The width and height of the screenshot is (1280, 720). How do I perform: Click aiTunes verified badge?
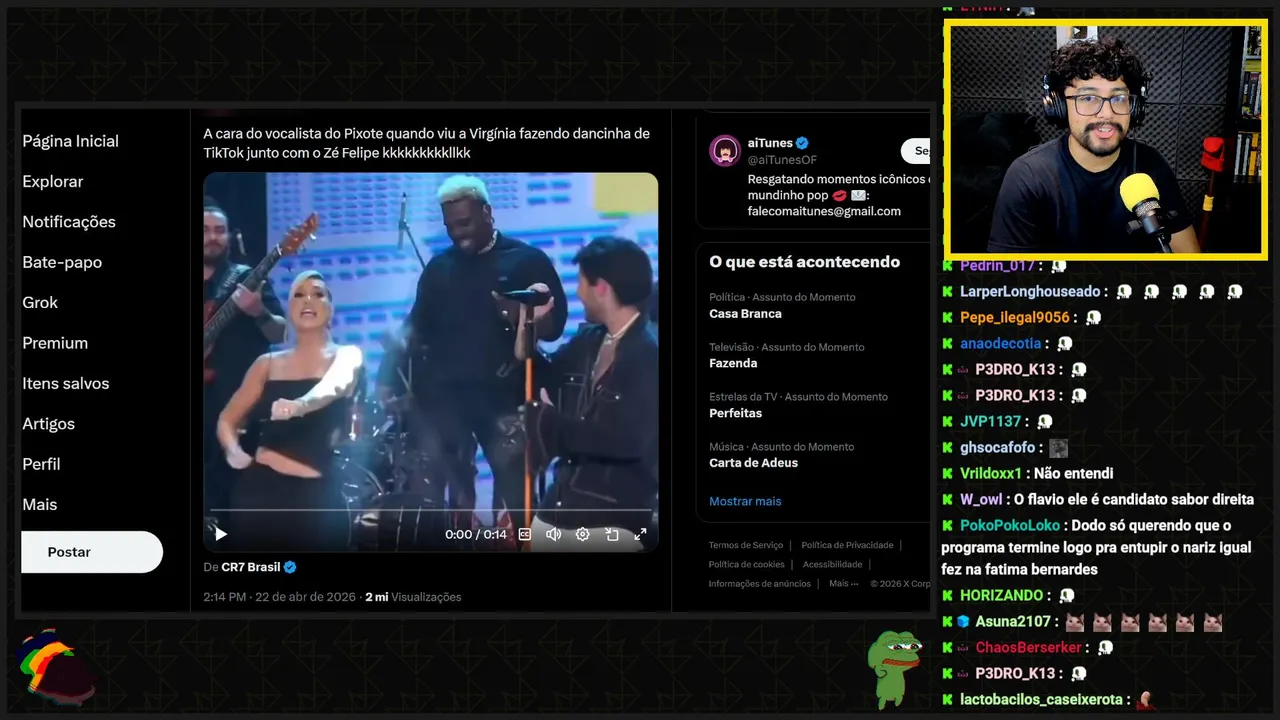(802, 143)
